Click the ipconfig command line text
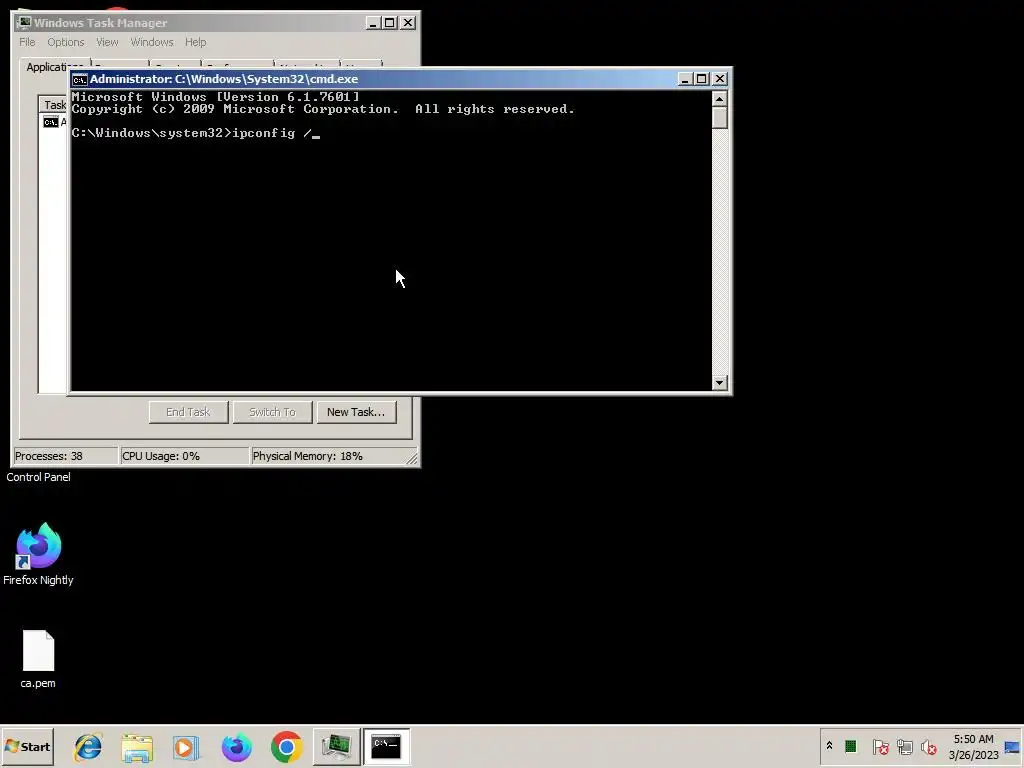The image size is (1024, 768). click(196, 133)
